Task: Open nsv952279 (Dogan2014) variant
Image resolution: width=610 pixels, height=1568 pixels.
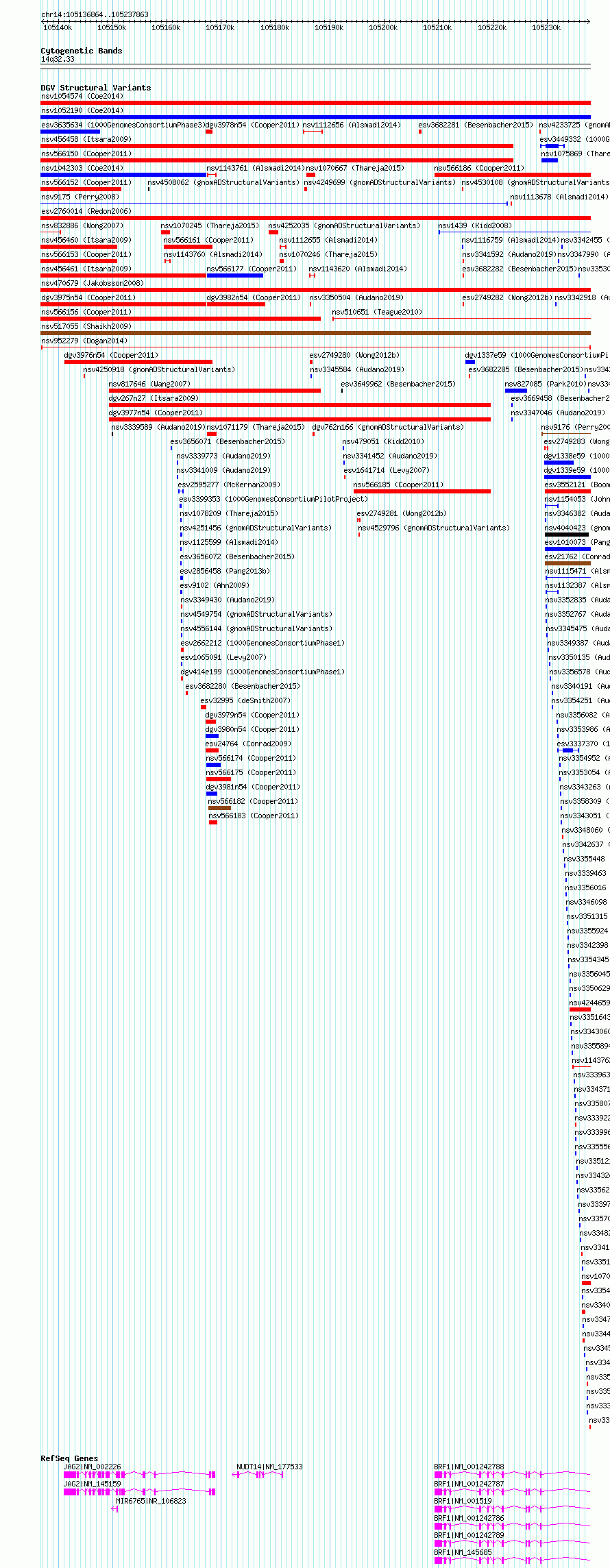Action: tap(84, 341)
